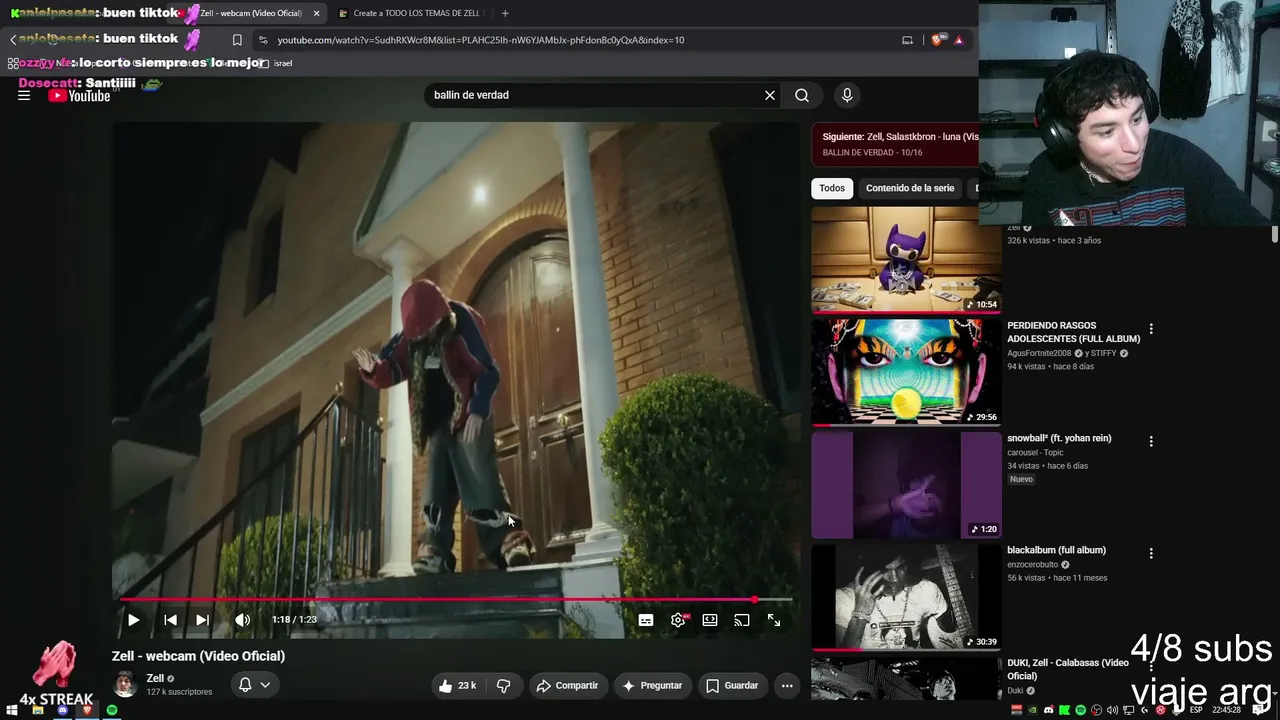Open Spotify from the taskbar
Viewport: 1280px width, 720px height.
[112, 710]
